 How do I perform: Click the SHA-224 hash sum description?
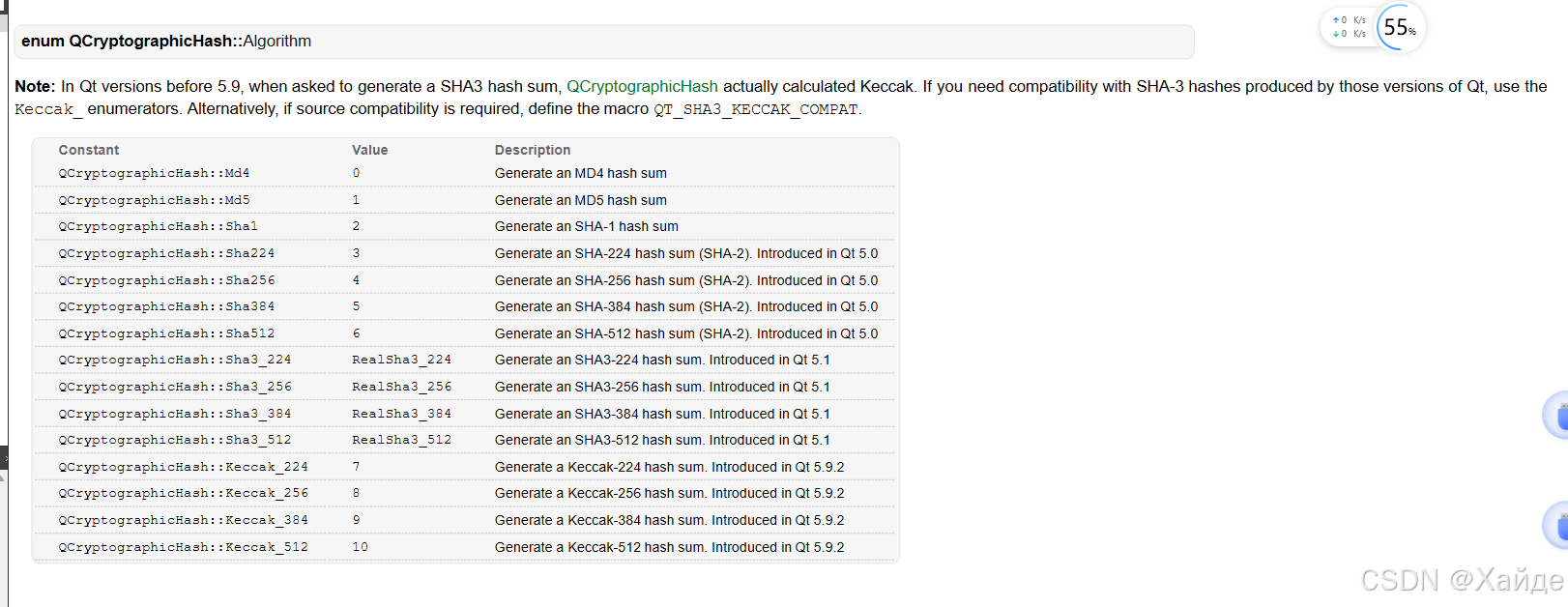point(686,253)
